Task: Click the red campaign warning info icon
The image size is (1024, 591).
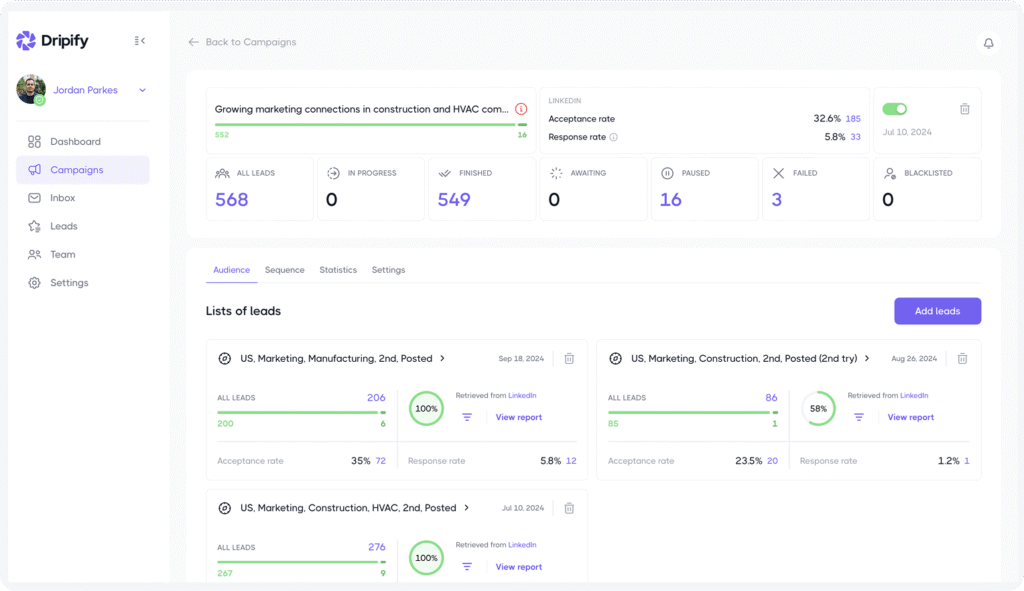Action: click(521, 109)
